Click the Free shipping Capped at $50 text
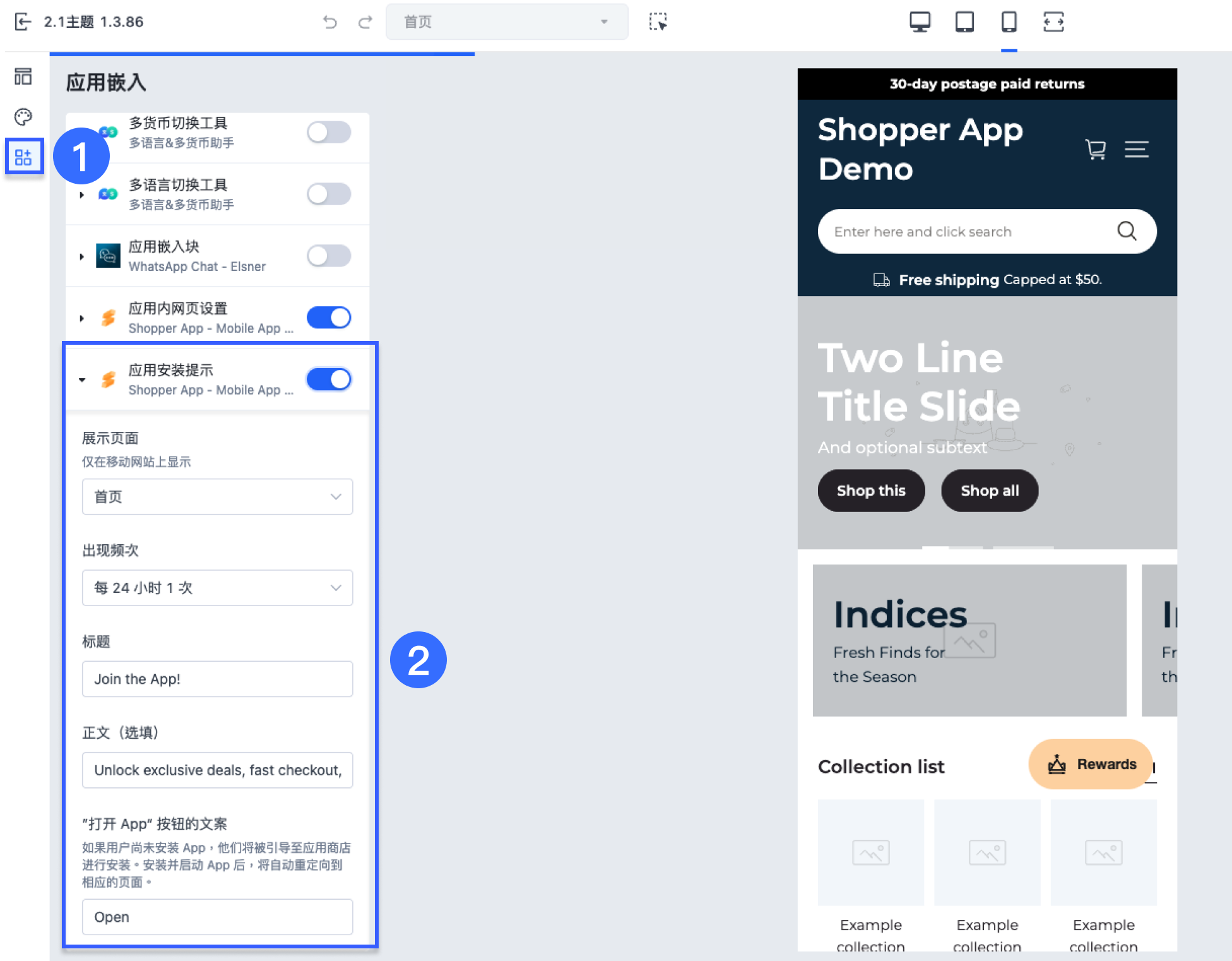Screen dimensions: 1232x961 click(x=1000, y=280)
